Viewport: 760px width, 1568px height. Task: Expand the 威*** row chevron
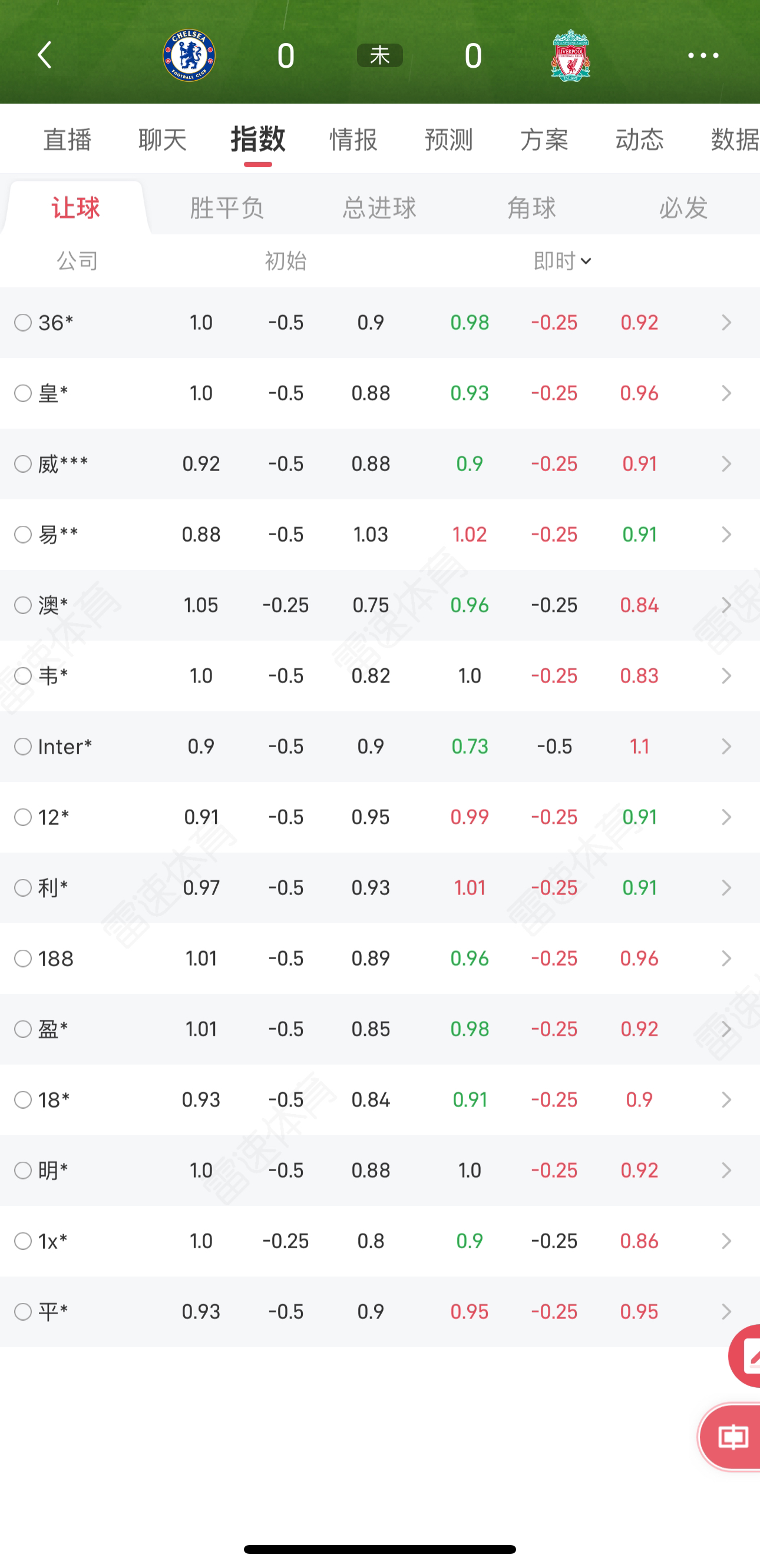pos(726,464)
